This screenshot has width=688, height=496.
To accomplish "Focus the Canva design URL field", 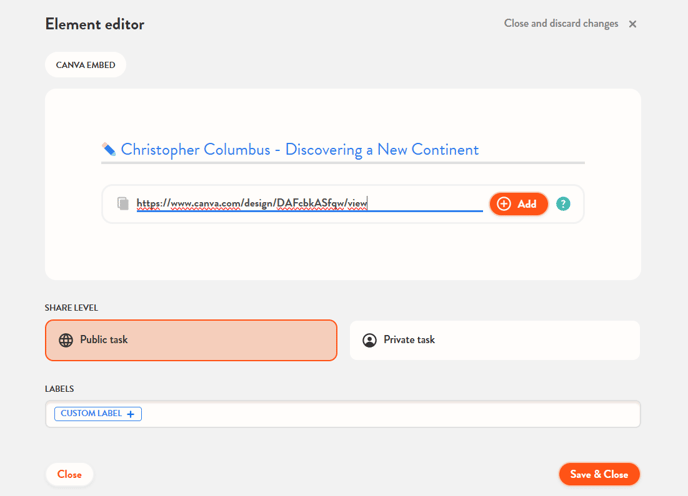I will [309, 203].
